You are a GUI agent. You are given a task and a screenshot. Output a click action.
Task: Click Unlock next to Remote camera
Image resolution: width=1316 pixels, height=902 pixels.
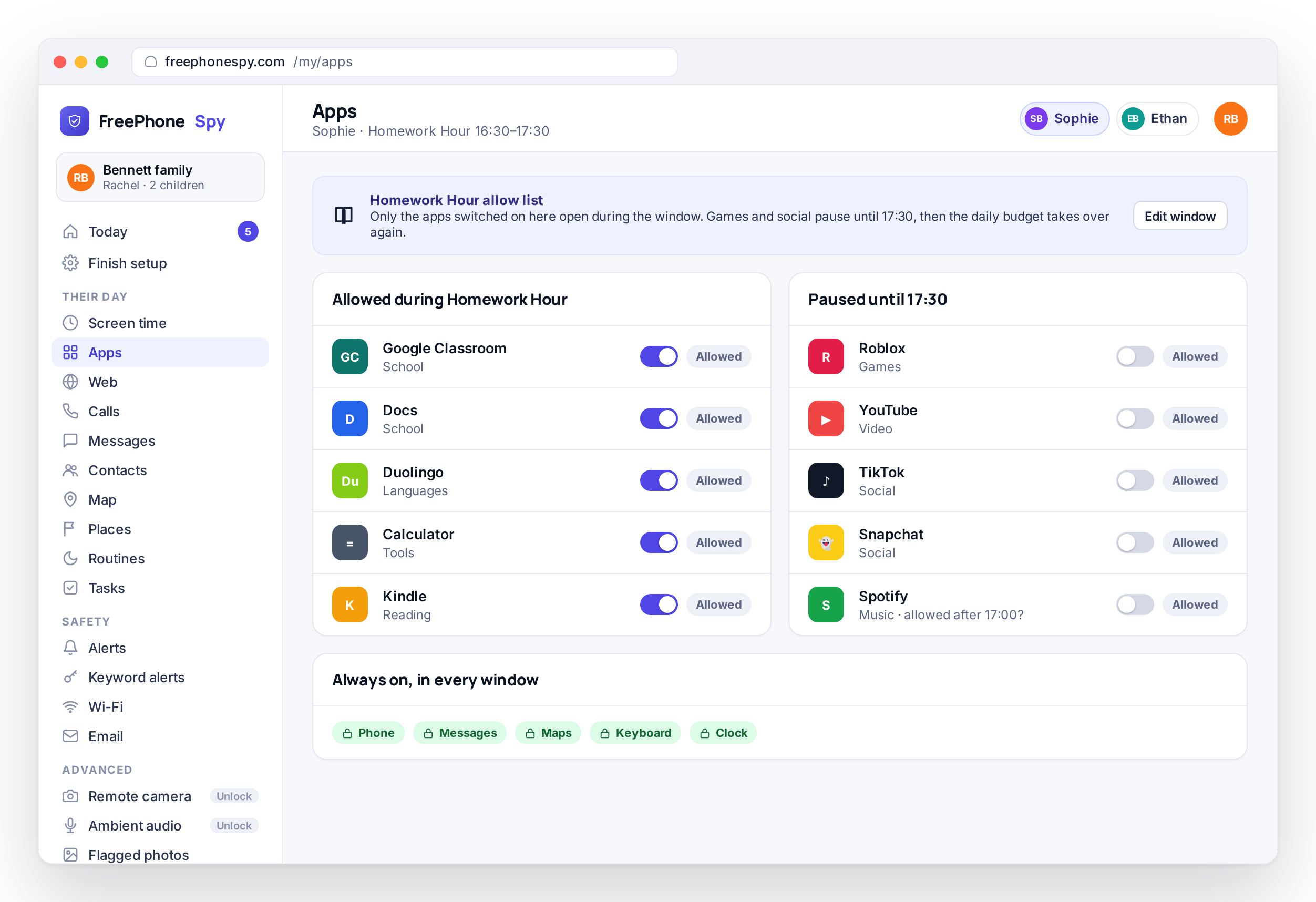(x=234, y=797)
